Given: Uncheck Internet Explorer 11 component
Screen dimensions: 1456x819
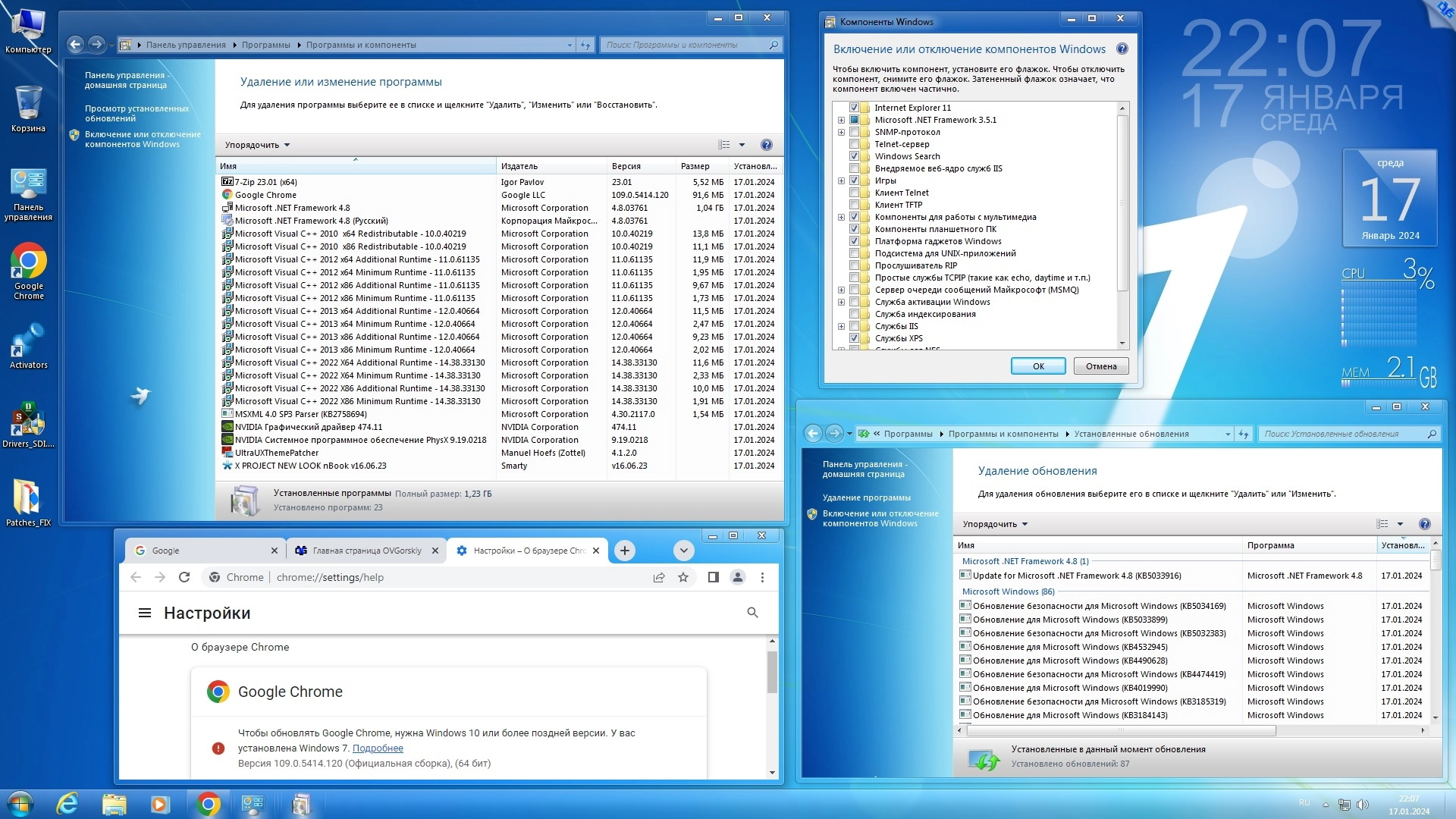Looking at the screenshot, I should [x=854, y=108].
